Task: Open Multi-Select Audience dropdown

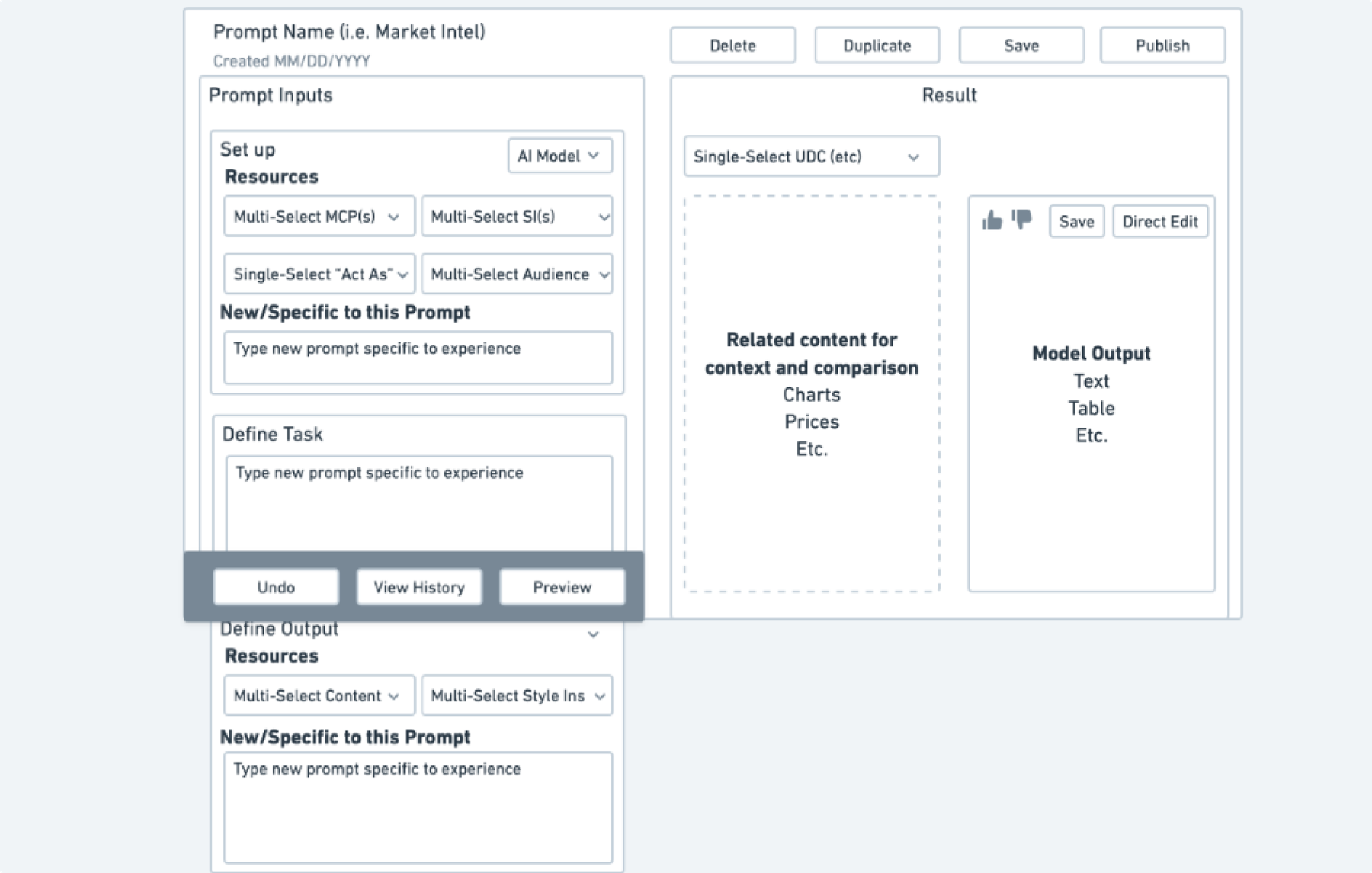Action: 517,274
